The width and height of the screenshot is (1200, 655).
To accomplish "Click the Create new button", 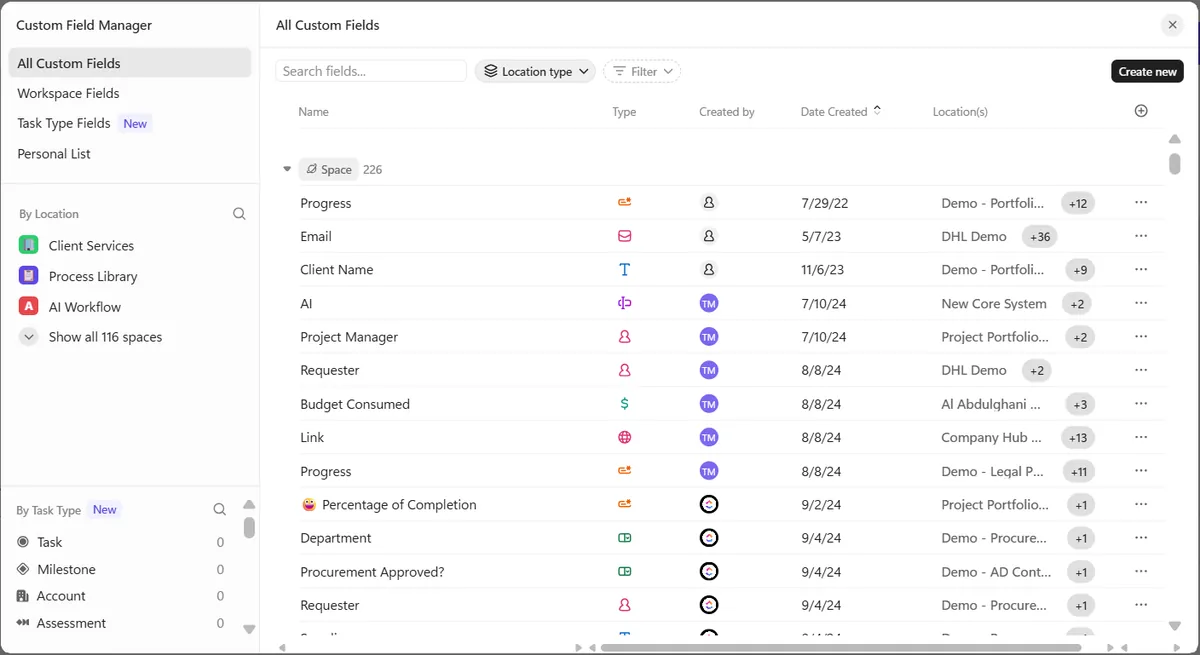I will tap(1147, 71).
